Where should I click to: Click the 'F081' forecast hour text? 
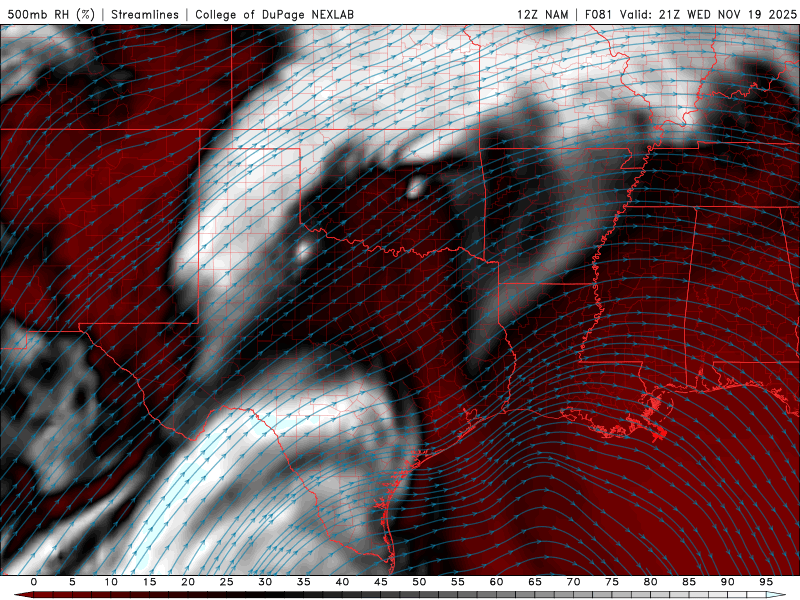[599, 14]
